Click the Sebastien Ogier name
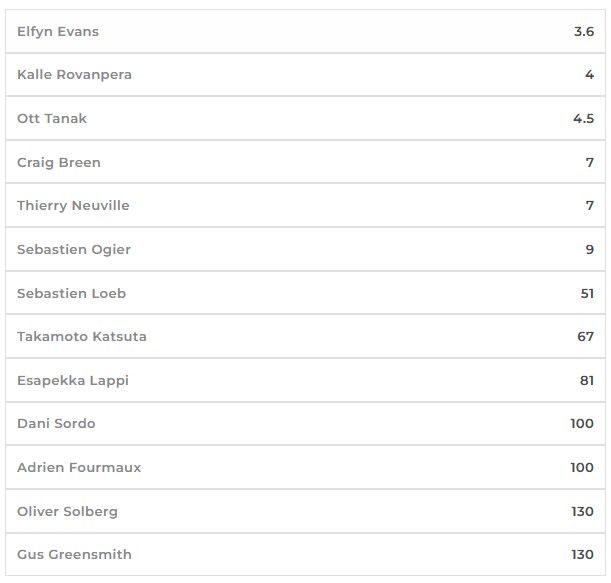Viewport: 611px width, 583px height. pyautogui.click(x=74, y=249)
